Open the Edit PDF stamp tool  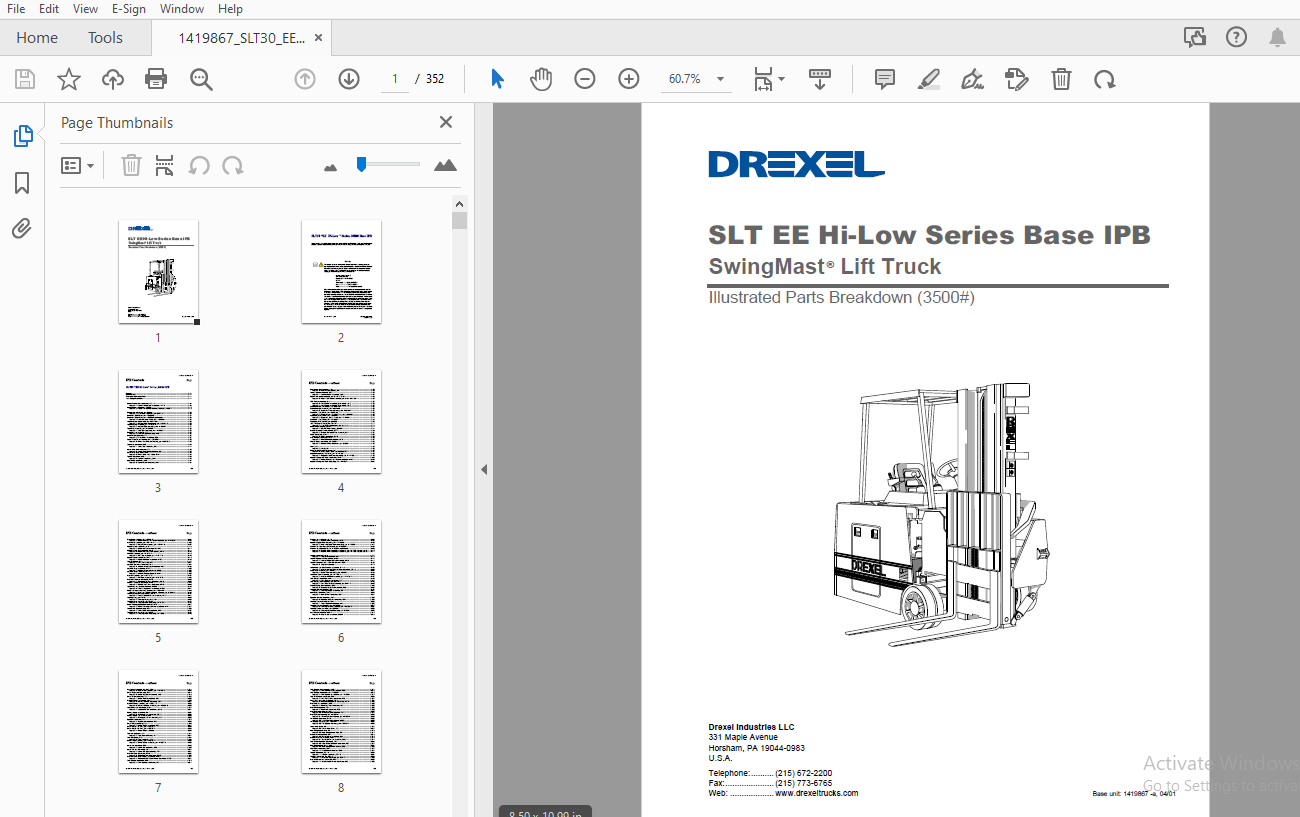click(1017, 79)
